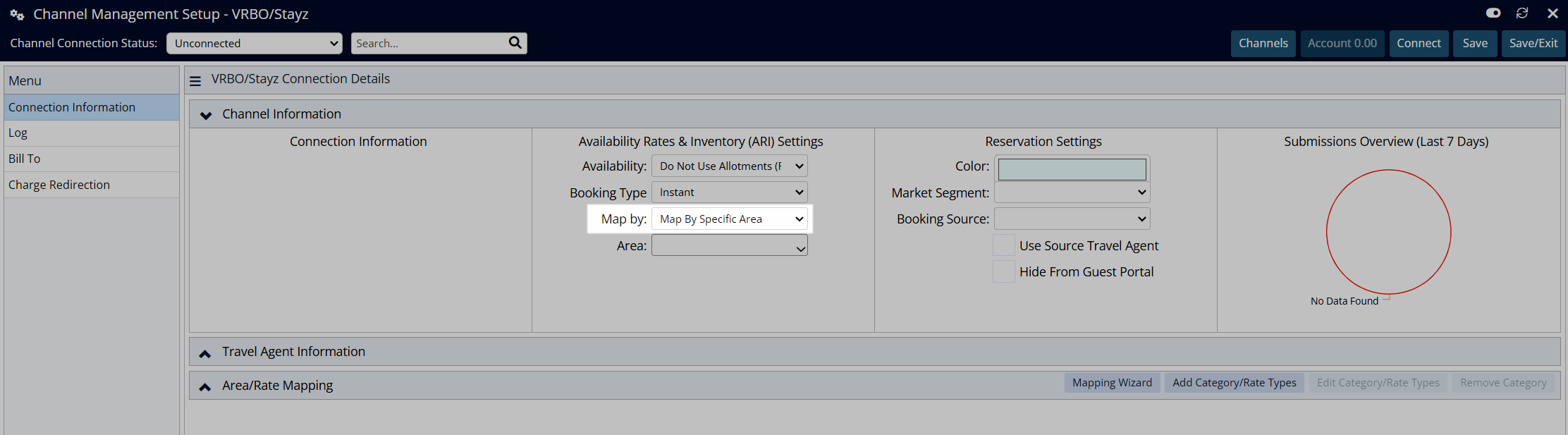This screenshot has height=435, width=1568.
Task: Click the Save button
Action: point(1475,43)
